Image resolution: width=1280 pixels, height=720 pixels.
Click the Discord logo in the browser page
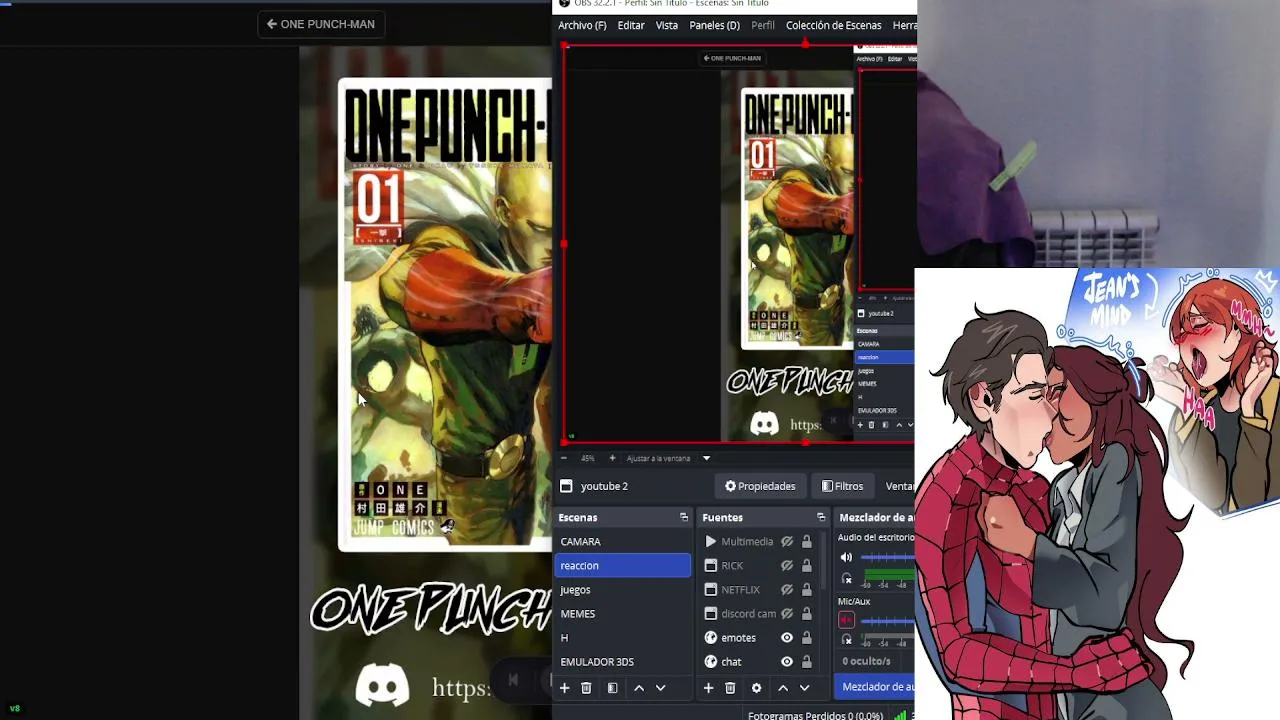(382, 686)
